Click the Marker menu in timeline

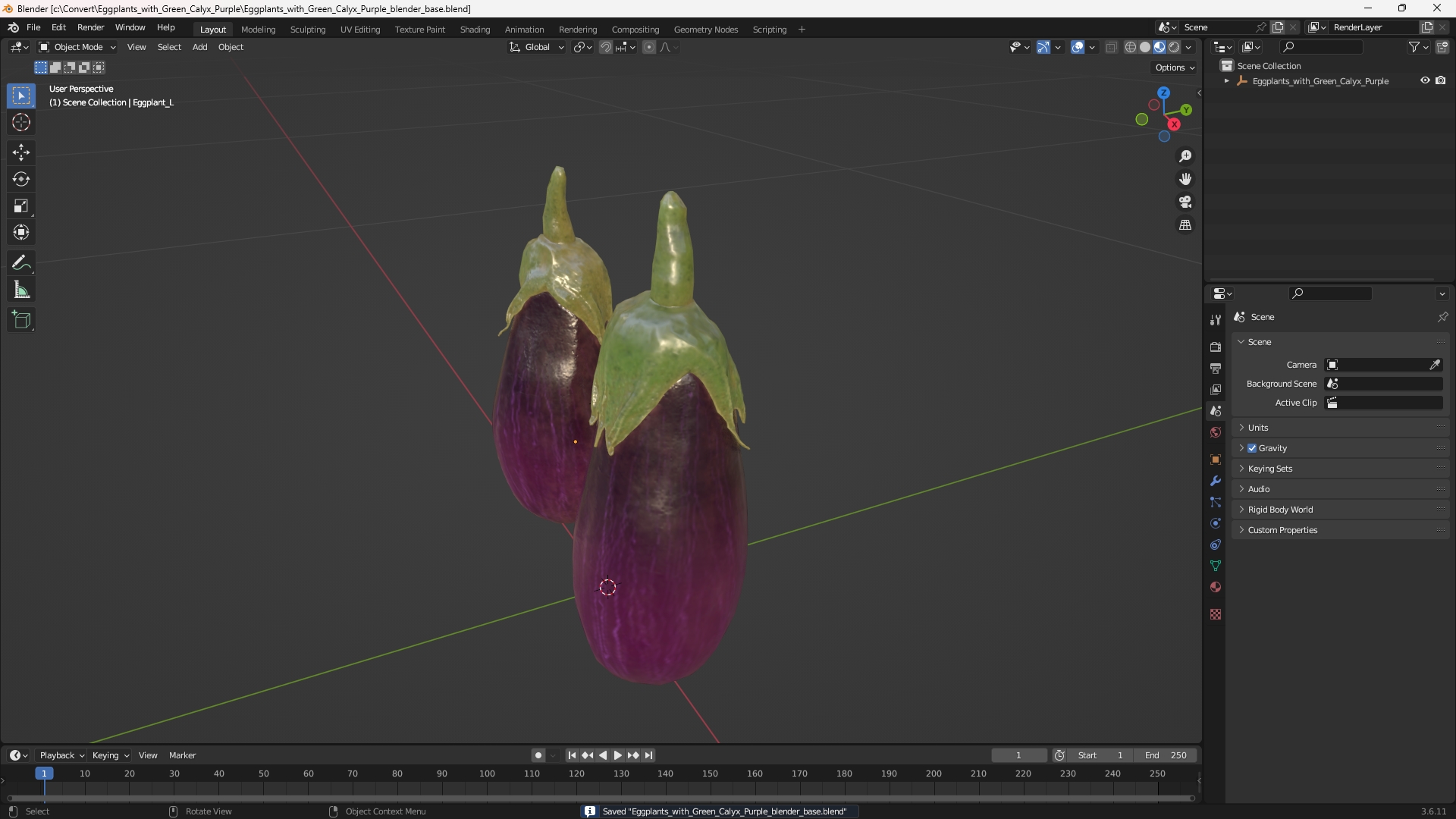182,755
